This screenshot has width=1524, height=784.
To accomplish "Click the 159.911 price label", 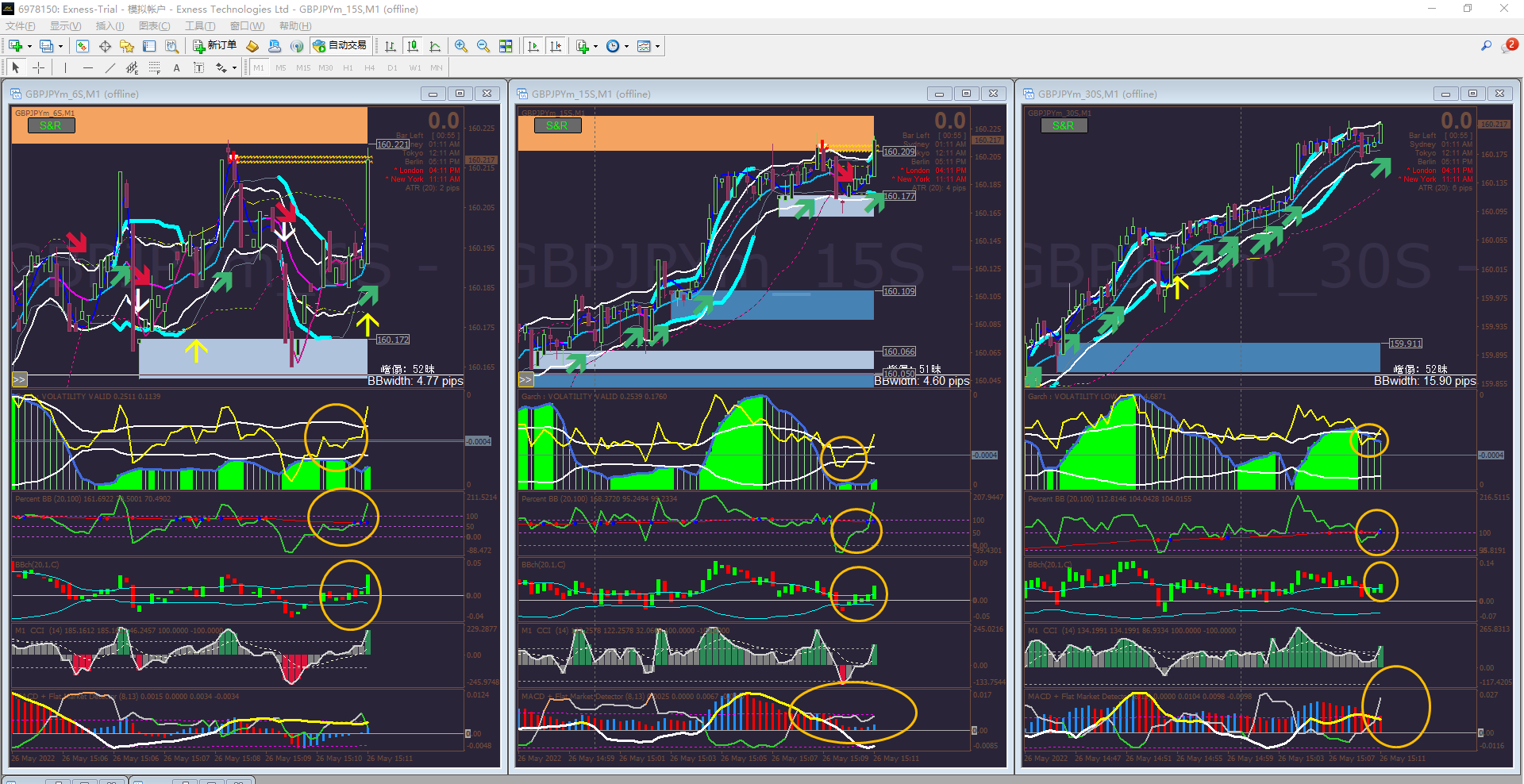I will pos(1406,344).
